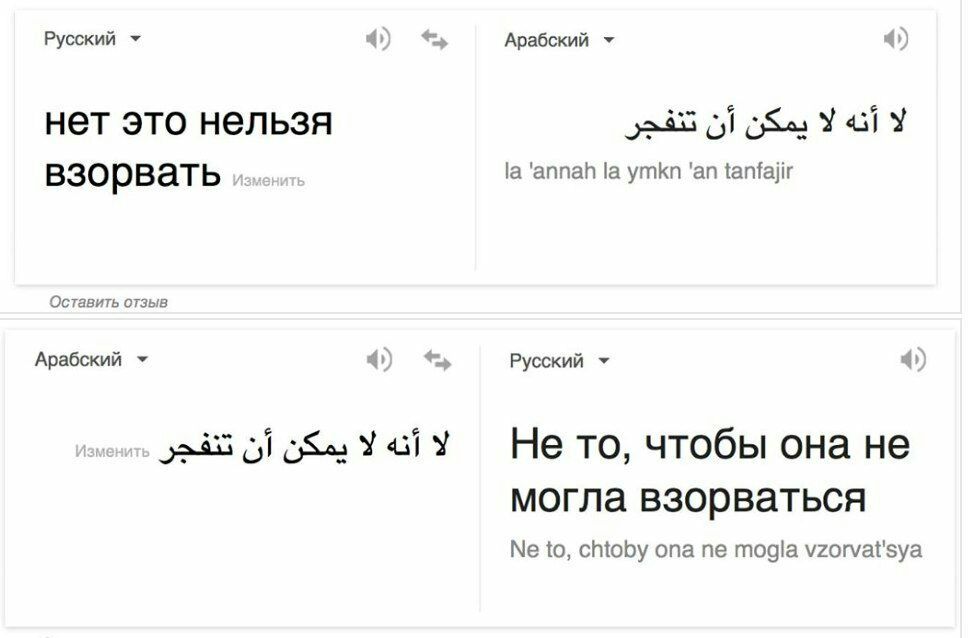Open the Арабский target language dropdown at top
Screen dimensions: 968x638
pyautogui.click(x=559, y=40)
